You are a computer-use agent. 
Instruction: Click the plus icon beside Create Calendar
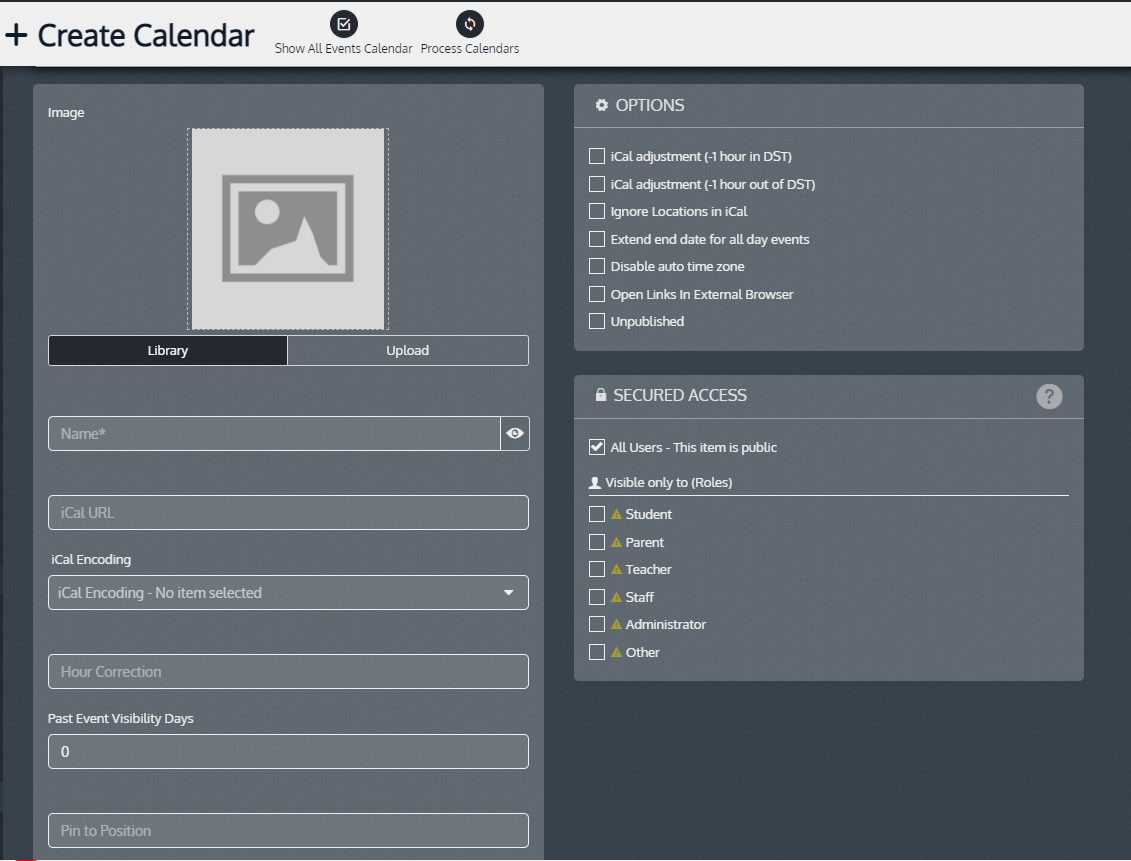(17, 34)
